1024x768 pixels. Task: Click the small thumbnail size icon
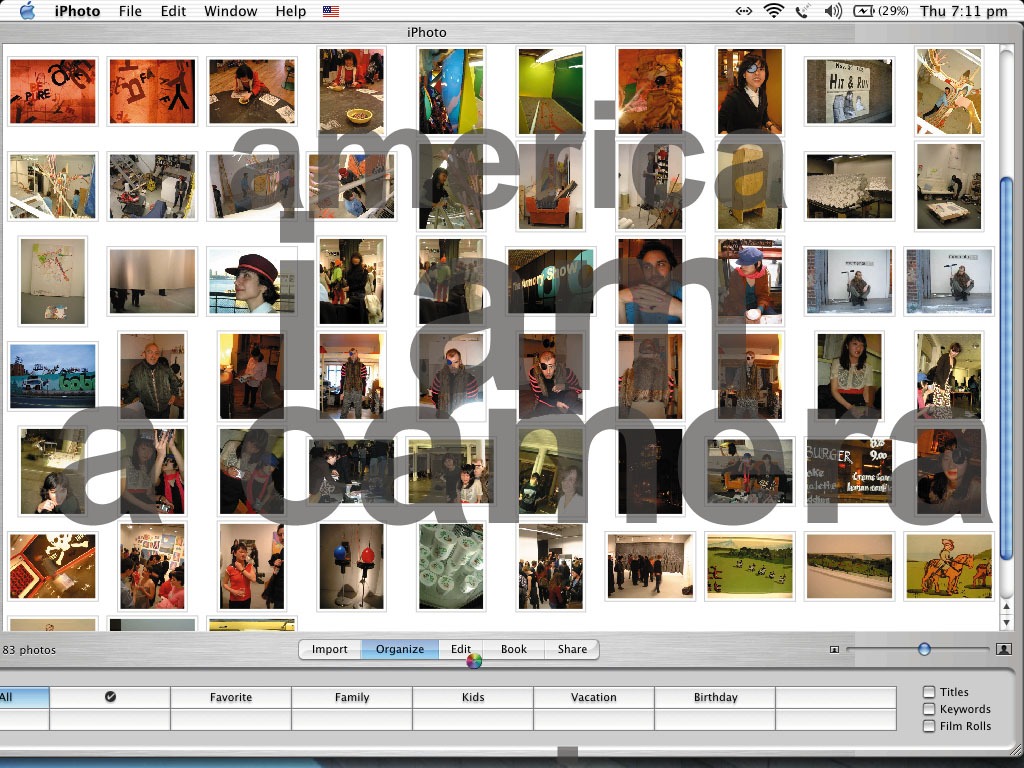834,649
